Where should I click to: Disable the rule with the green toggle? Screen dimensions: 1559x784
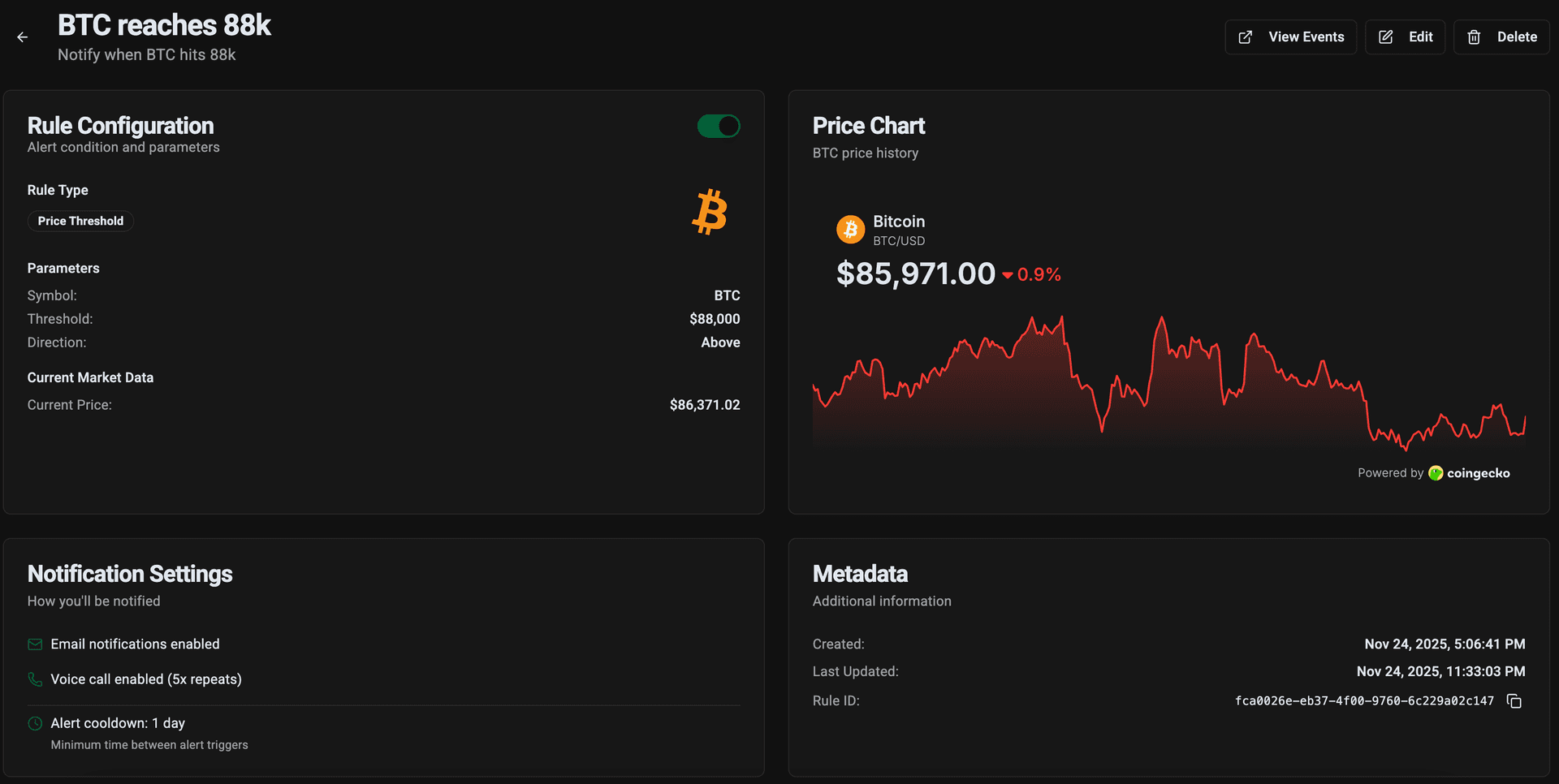pos(719,127)
